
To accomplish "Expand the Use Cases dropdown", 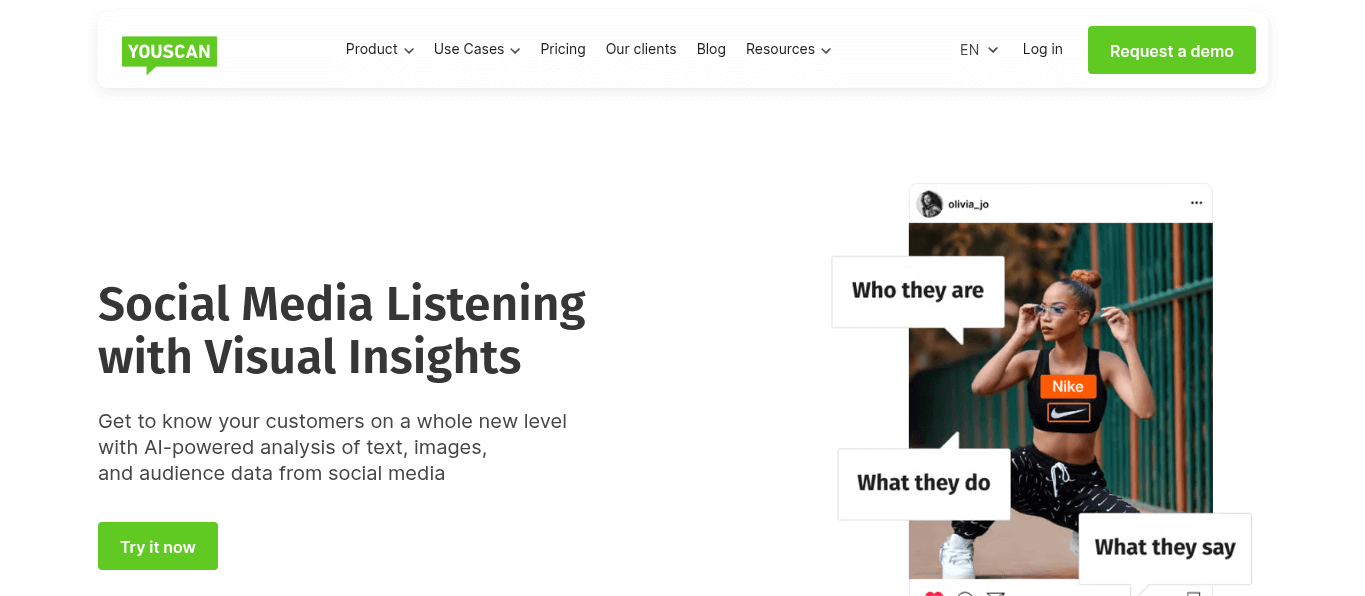I will coord(477,50).
